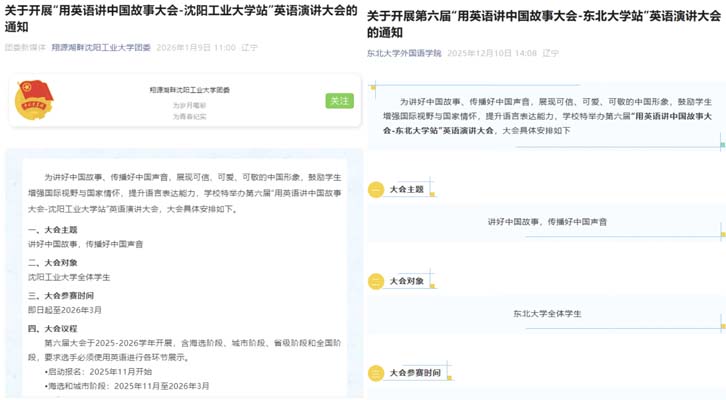Click the round 二 badge beside 大会对象
Viewport: 726px width, 400px height.
376,281
